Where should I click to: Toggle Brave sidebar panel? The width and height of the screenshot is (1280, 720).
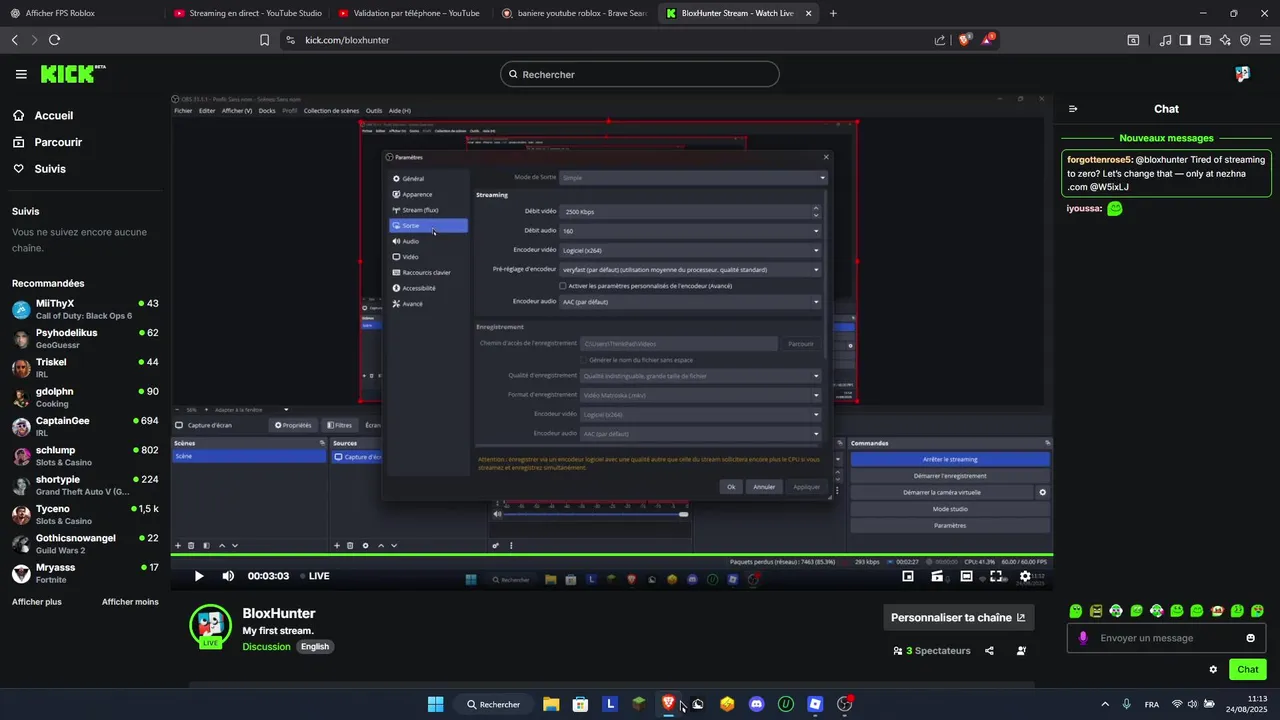click(x=1185, y=40)
